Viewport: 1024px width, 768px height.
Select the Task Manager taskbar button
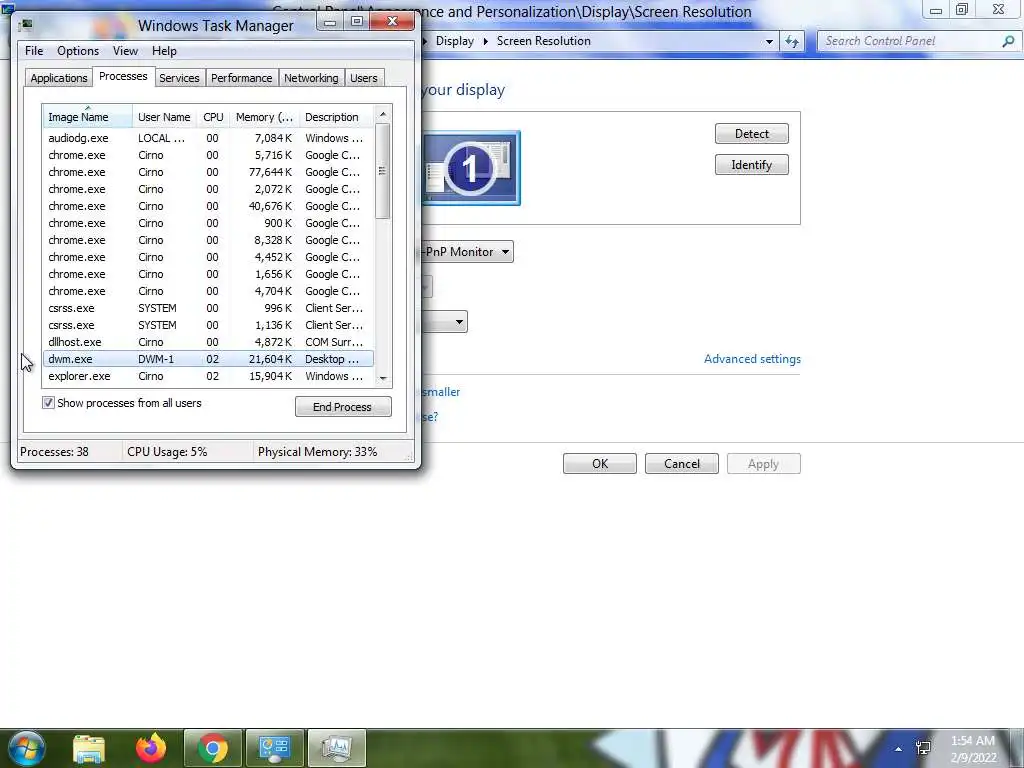(336, 748)
